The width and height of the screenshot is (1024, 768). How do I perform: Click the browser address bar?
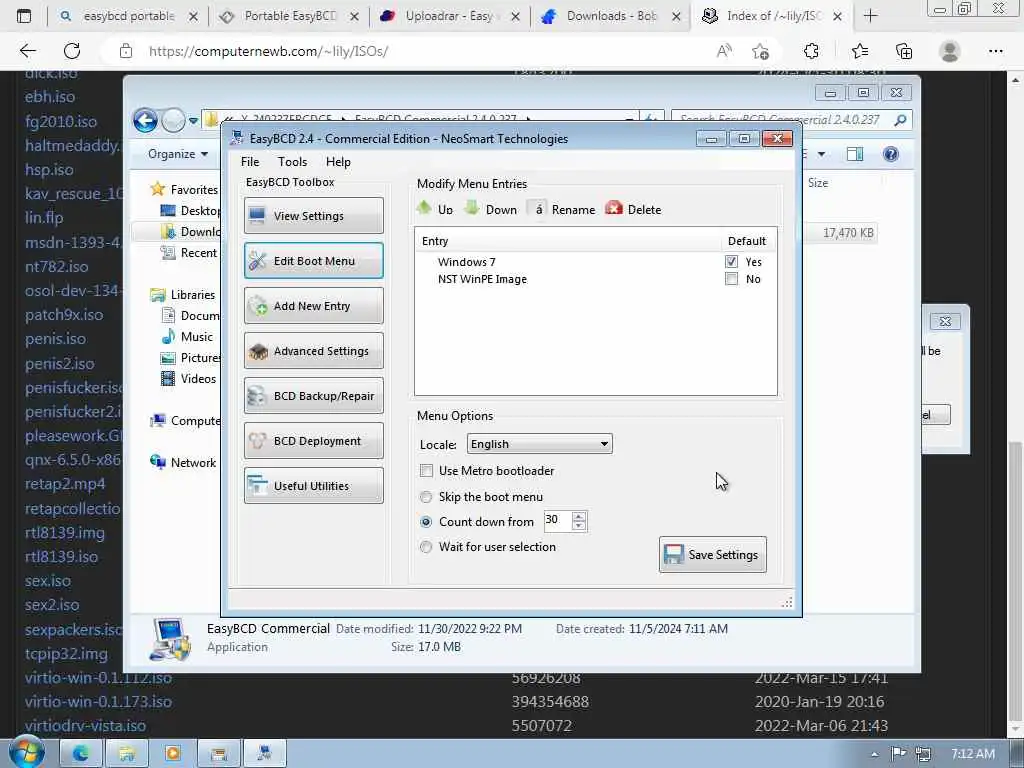click(418, 51)
